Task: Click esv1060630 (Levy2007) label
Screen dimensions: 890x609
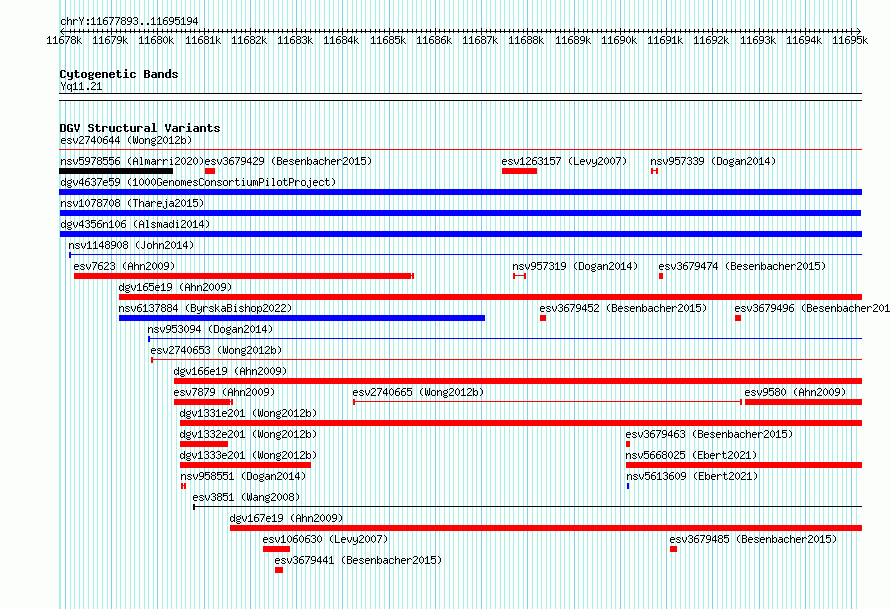Action: click(326, 539)
